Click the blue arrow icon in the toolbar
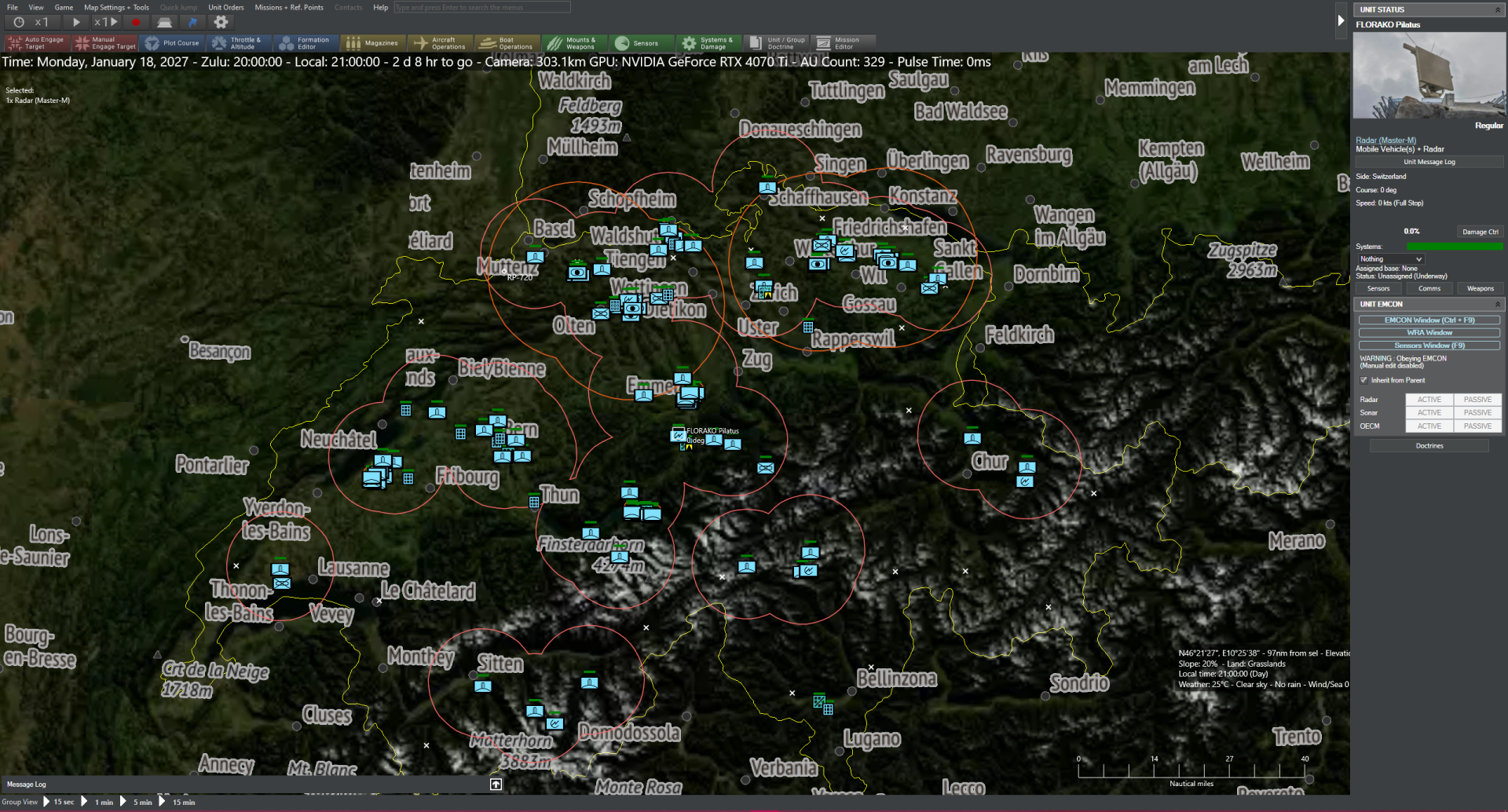This screenshot has height=812, width=1508. [192, 23]
